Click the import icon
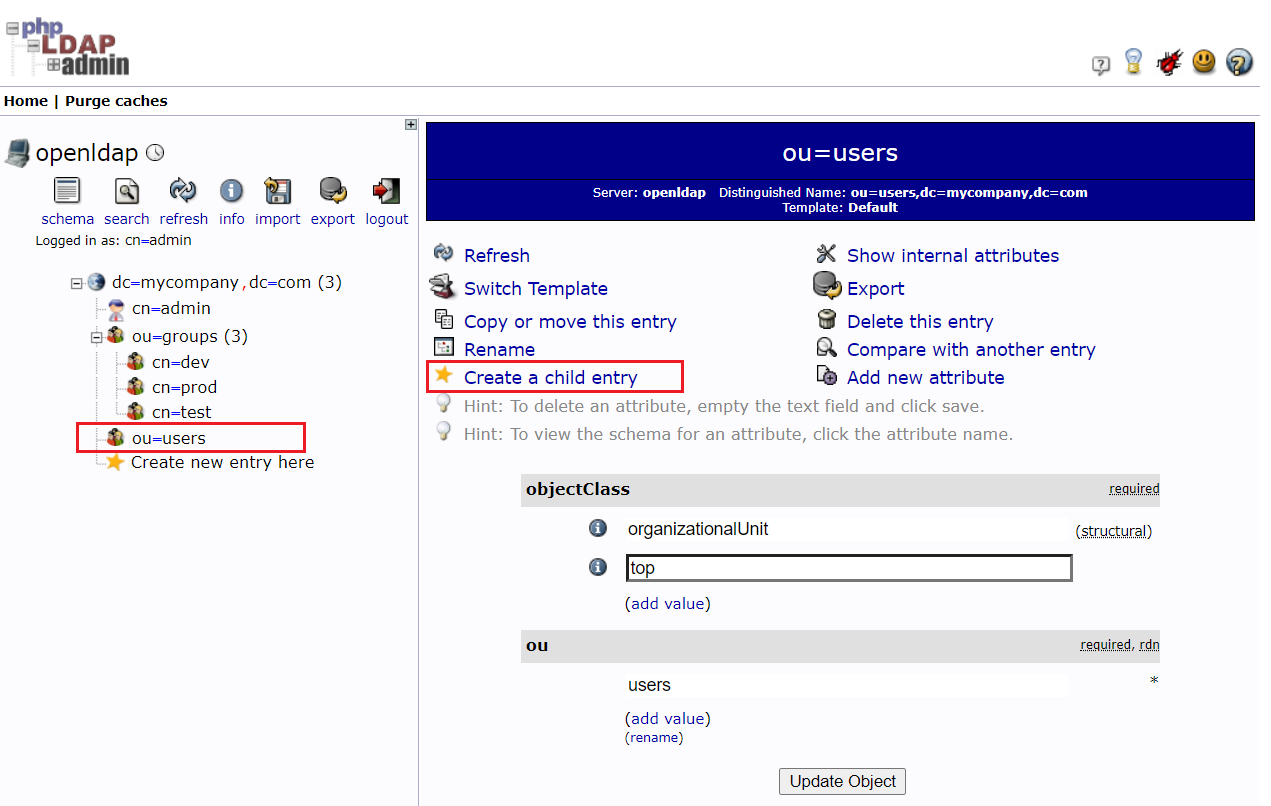 pyautogui.click(x=277, y=190)
